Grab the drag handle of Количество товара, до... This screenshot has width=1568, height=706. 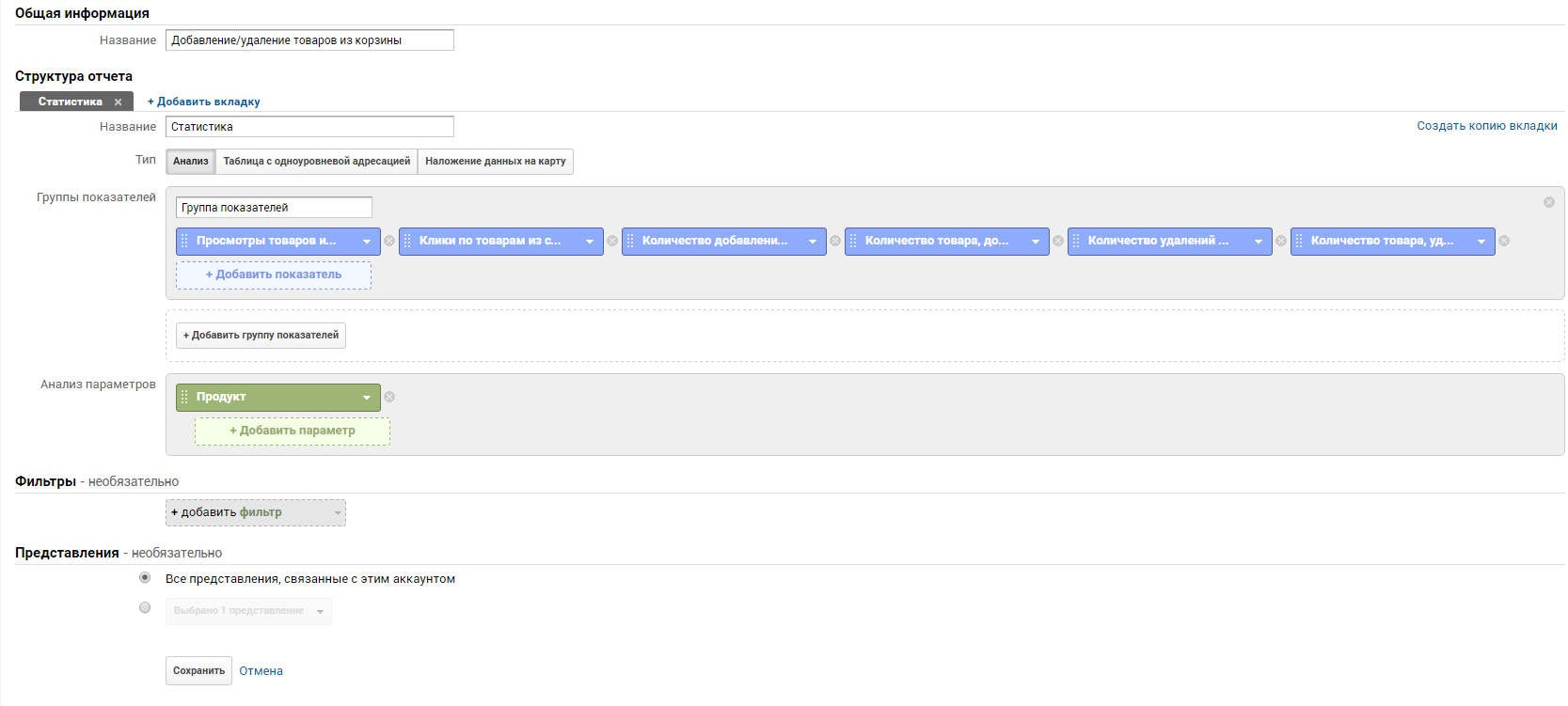(x=853, y=241)
